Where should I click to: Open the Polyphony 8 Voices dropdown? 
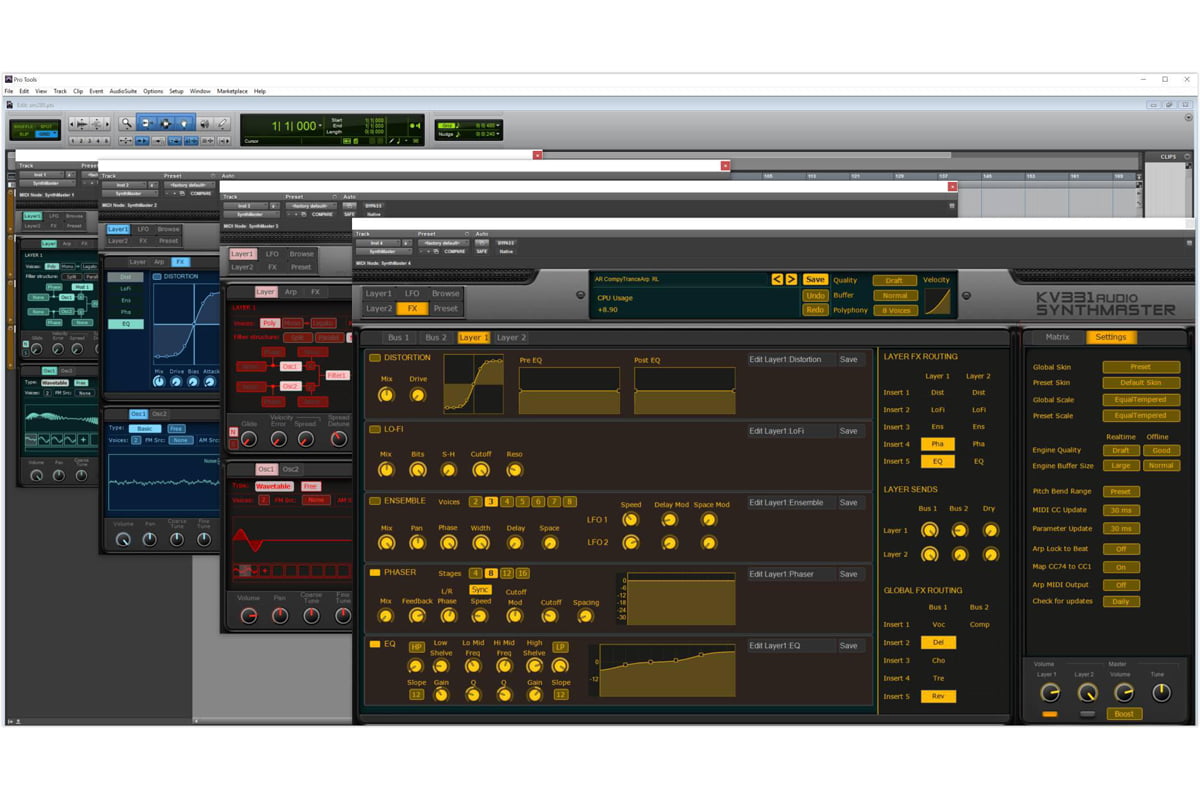894,310
